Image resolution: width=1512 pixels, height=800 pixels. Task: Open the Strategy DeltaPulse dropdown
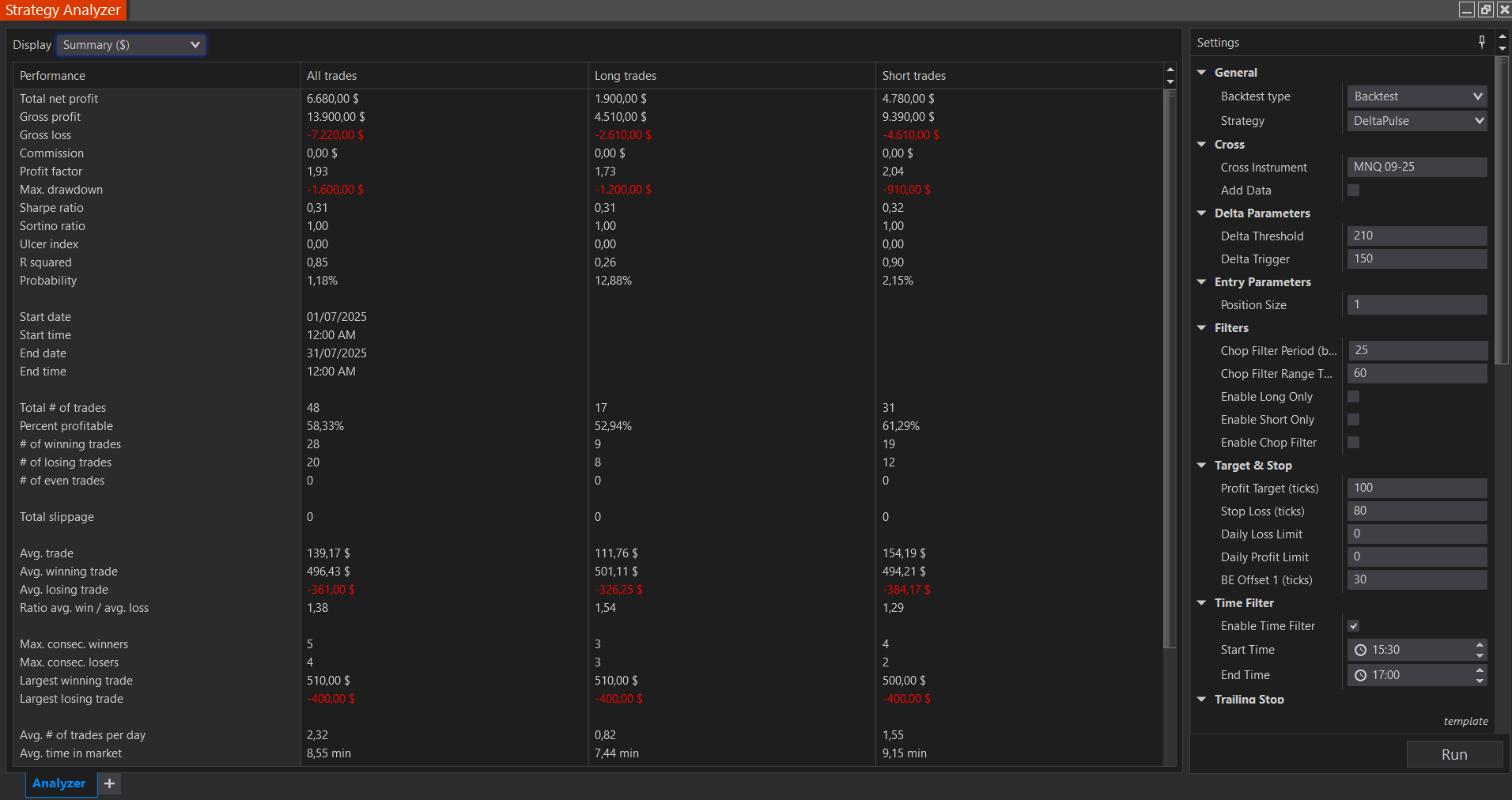[x=1417, y=121]
